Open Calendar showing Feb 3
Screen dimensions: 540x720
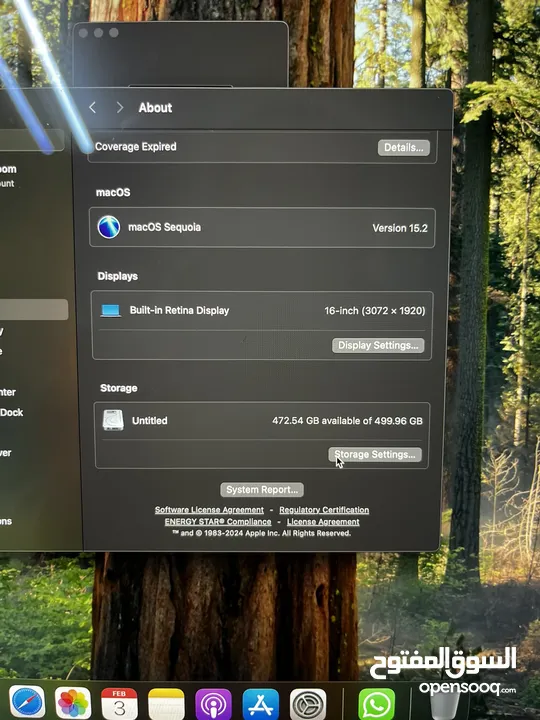point(119,703)
